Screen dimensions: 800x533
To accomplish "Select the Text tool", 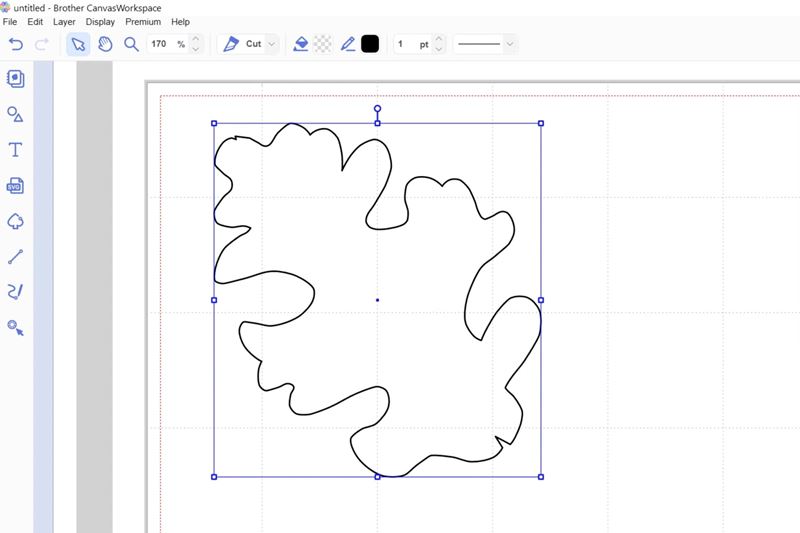I will pyautogui.click(x=15, y=150).
